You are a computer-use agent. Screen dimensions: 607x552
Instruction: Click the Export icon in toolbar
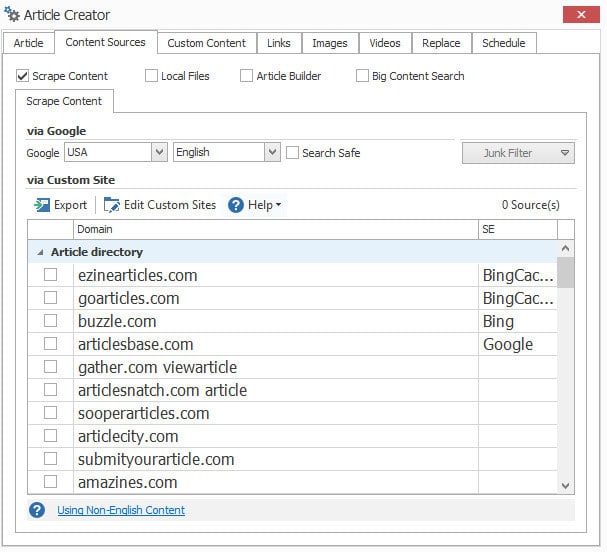42,205
